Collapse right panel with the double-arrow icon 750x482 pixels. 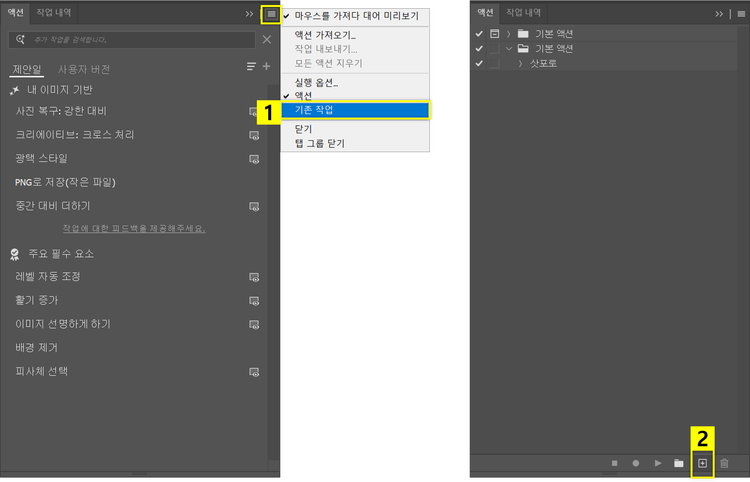tap(719, 14)
